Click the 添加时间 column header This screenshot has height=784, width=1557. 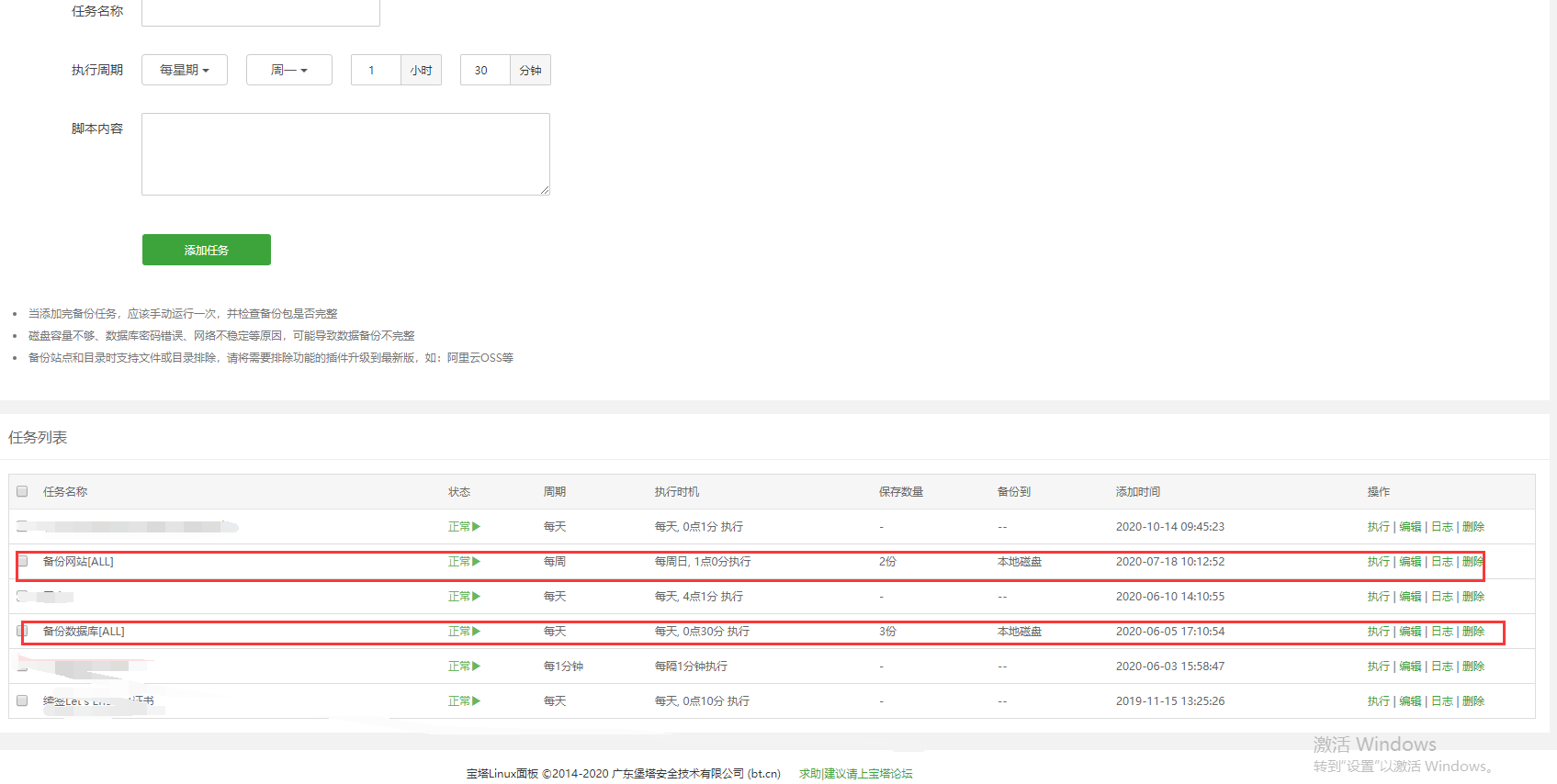tap(1138, 492)
